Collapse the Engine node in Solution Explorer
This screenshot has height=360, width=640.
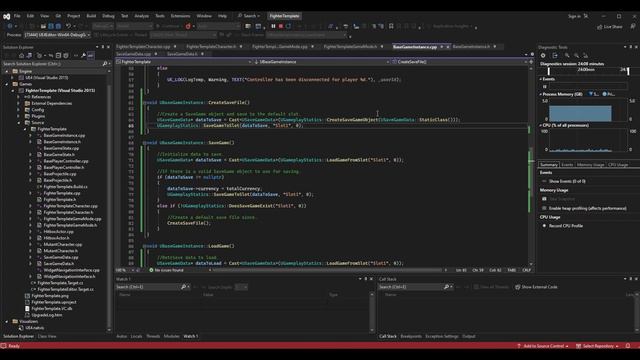pyautogui.click(x=7, y=71)
